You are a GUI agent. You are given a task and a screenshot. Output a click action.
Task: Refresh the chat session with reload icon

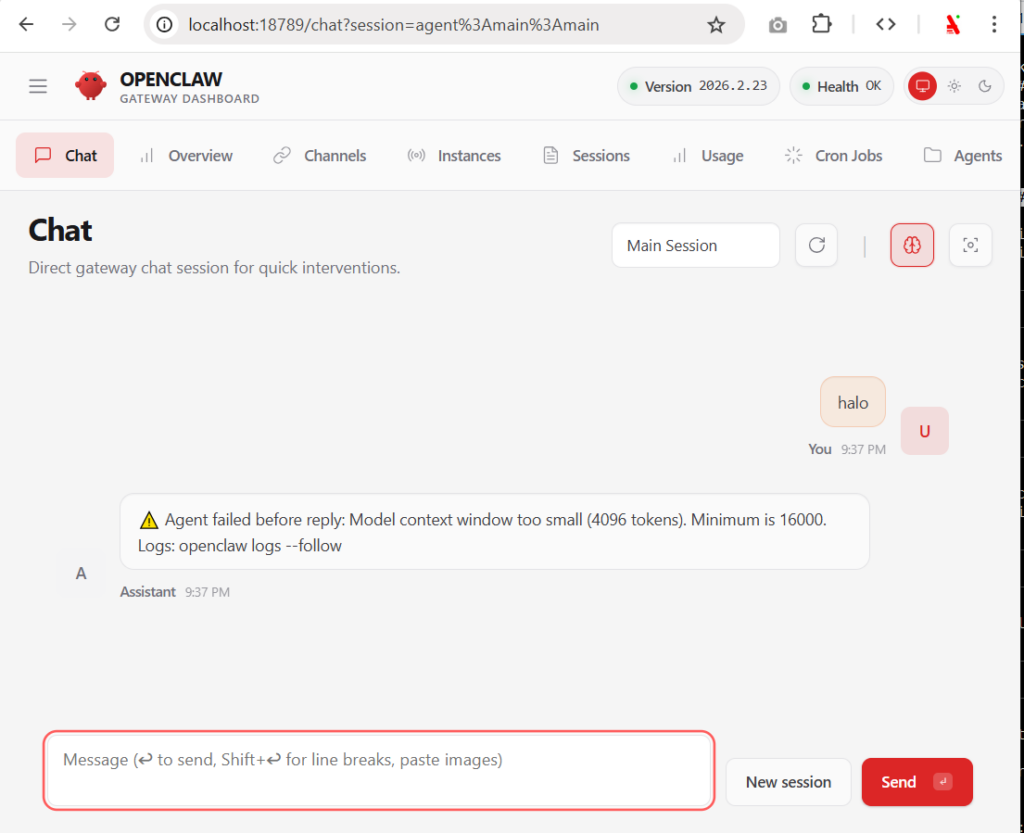[x=816, y=245]
